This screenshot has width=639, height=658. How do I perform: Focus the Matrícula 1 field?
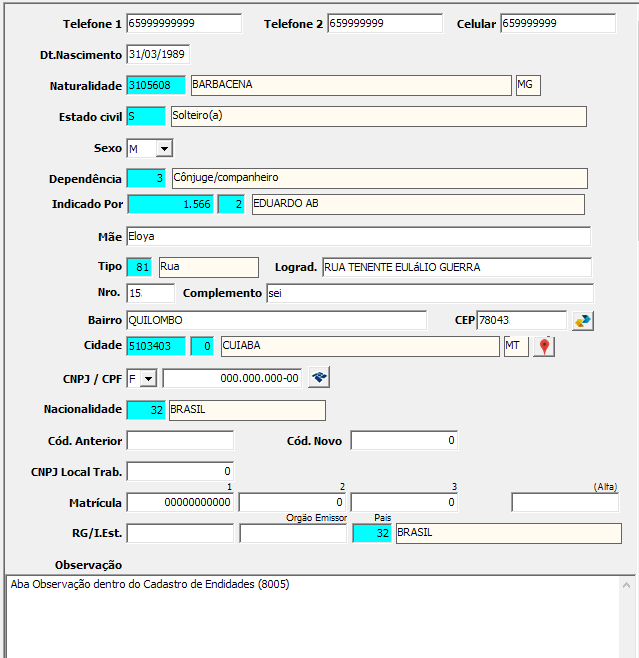(x=180, y=502)
